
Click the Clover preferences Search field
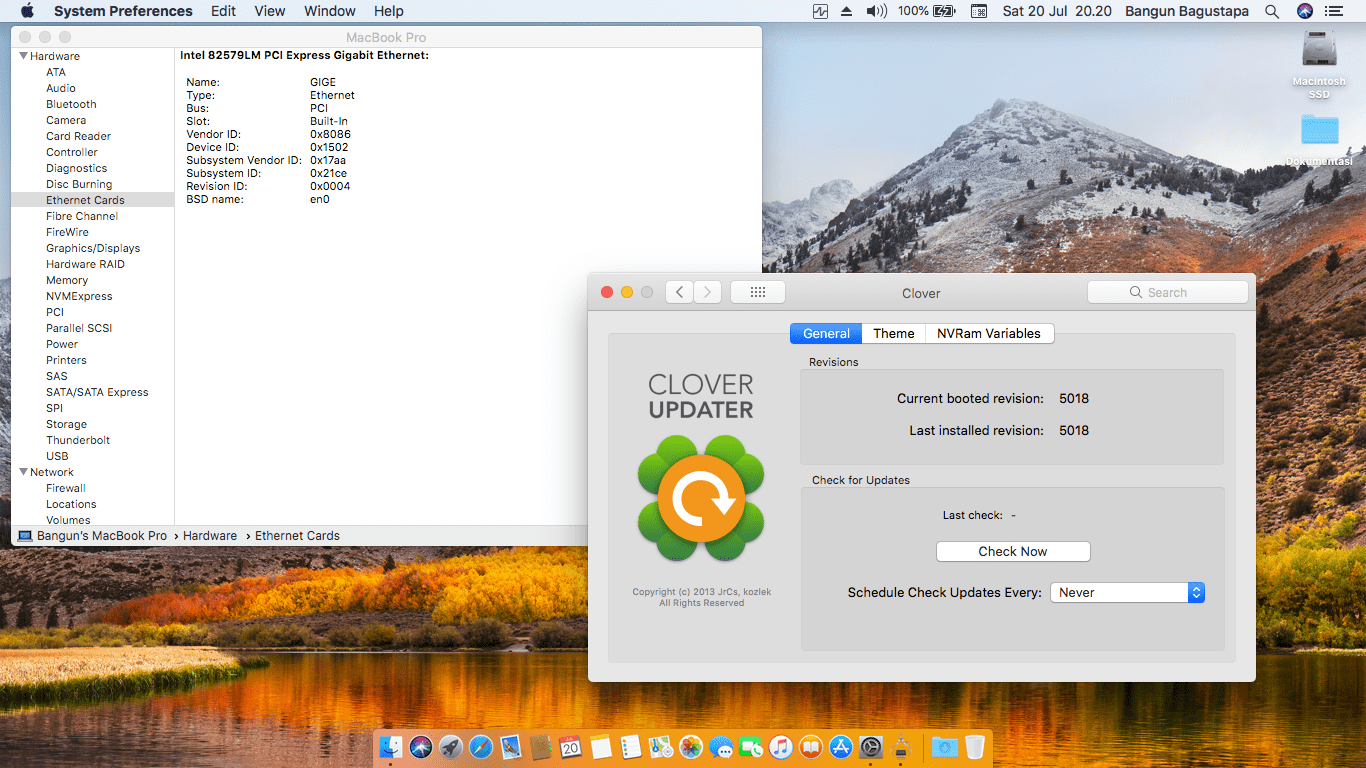click(x=1168, y=292)
